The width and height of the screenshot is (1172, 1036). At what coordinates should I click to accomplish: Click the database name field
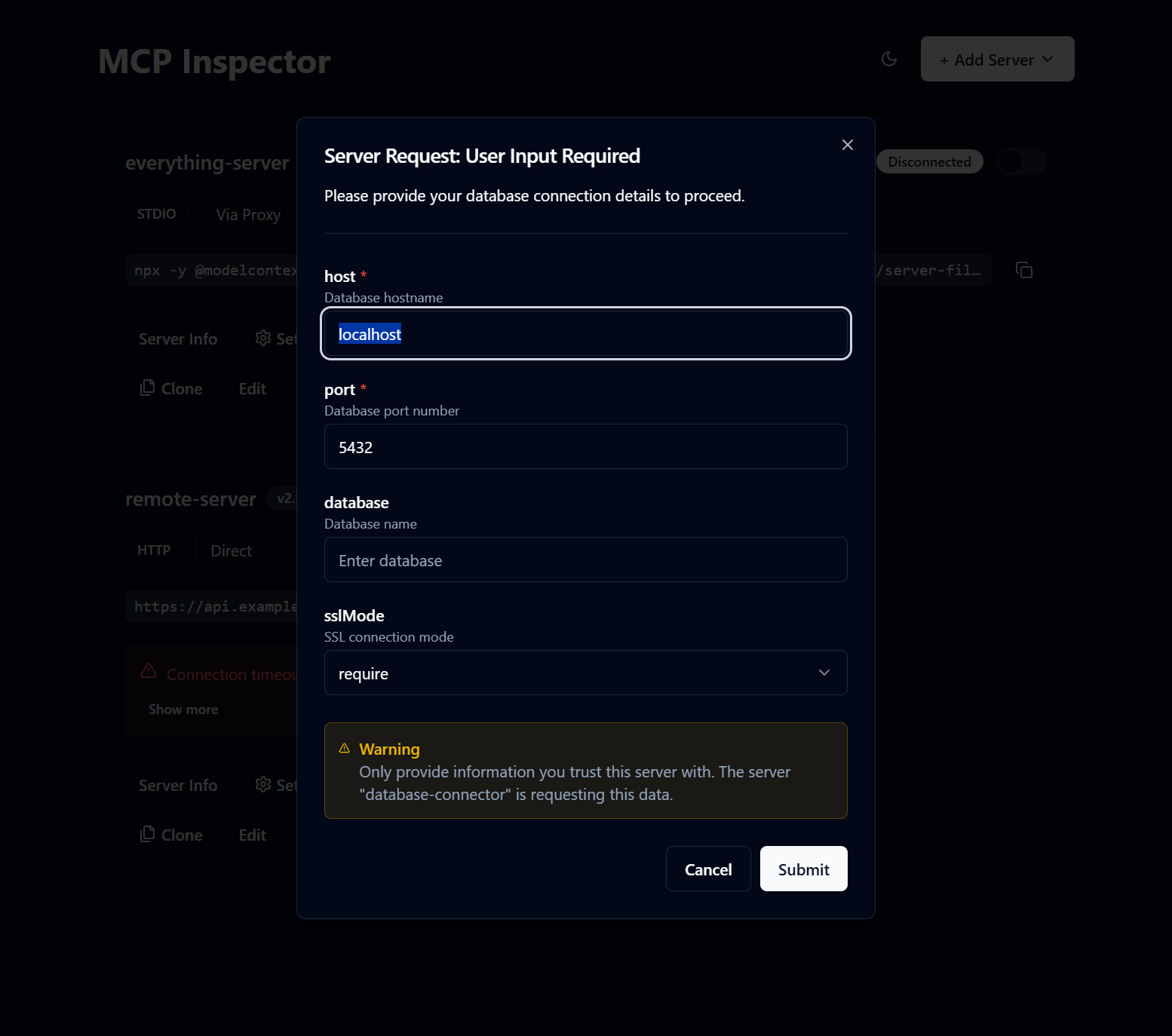pos(585,559)
